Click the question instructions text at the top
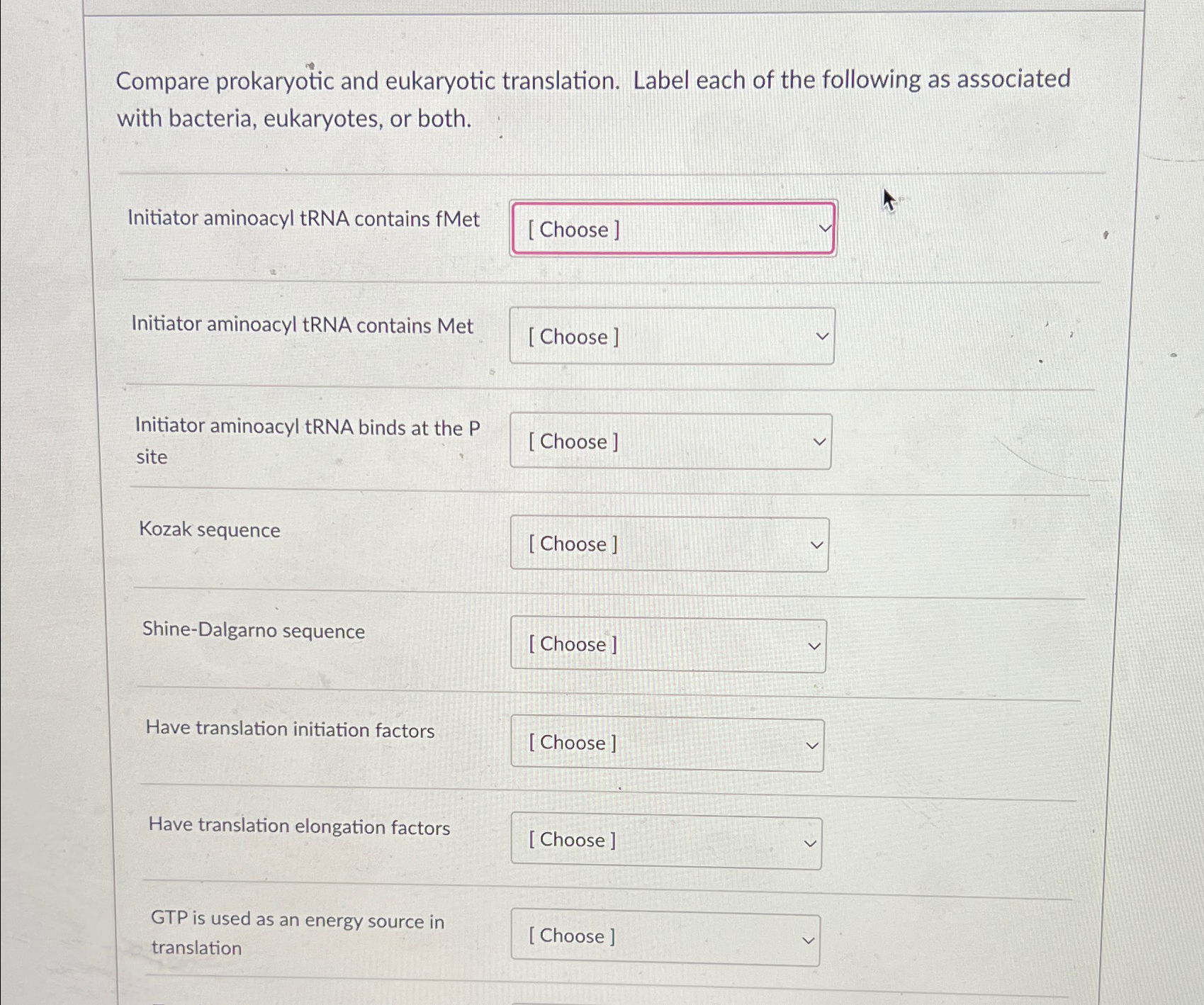This screenshot has height=1005, width=1204. [x=594, y=99]
